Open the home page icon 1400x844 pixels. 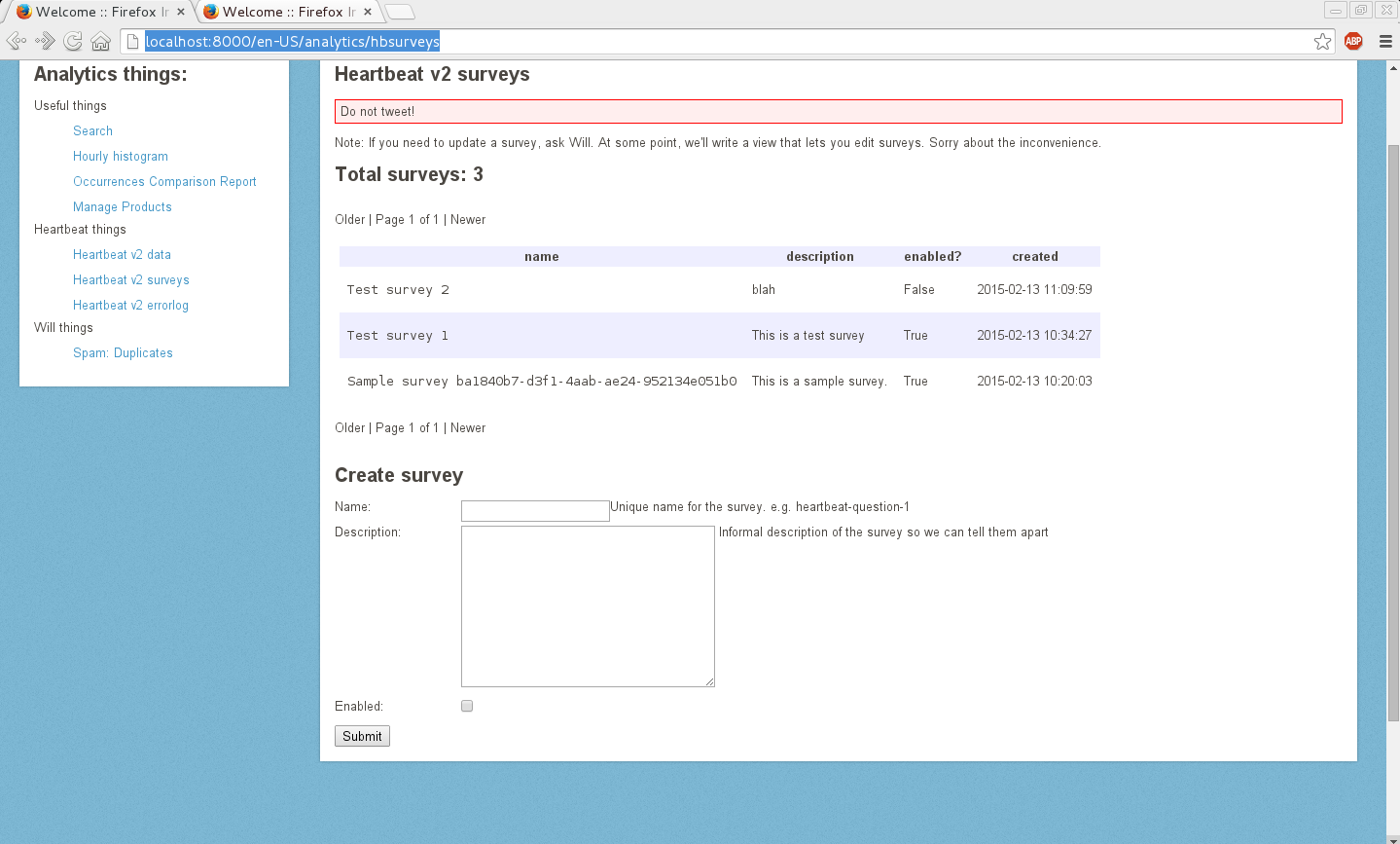tap(100, 41)
